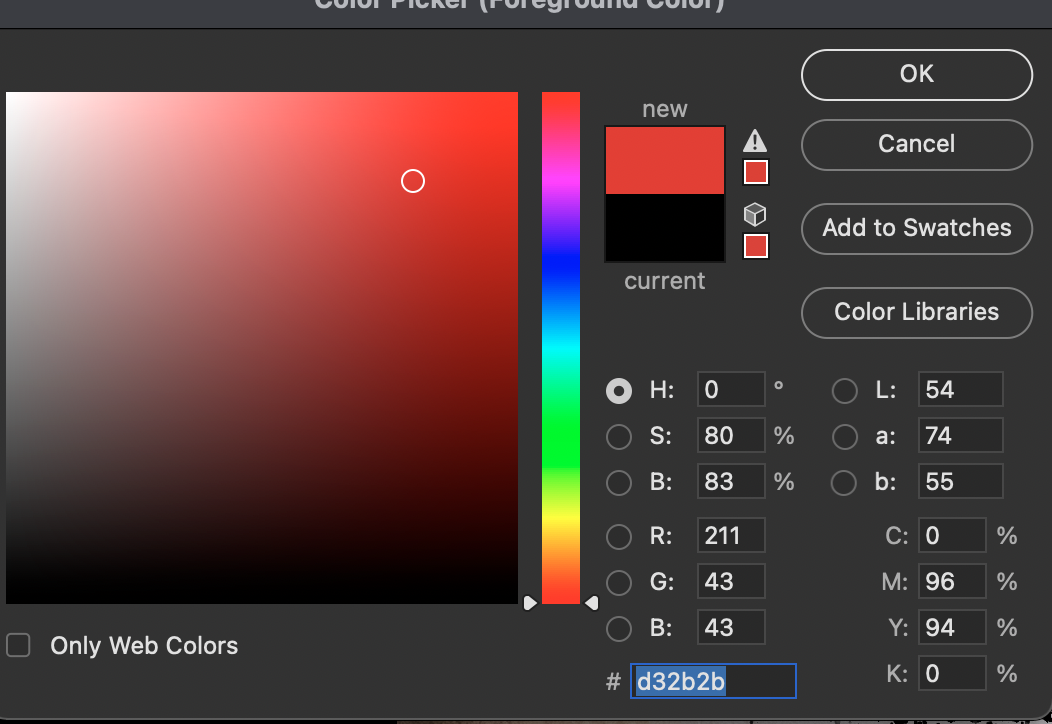Viewport: 1052px width, 724px height.
Task: Open Color Libraries
Action: [x=916, y=312]
